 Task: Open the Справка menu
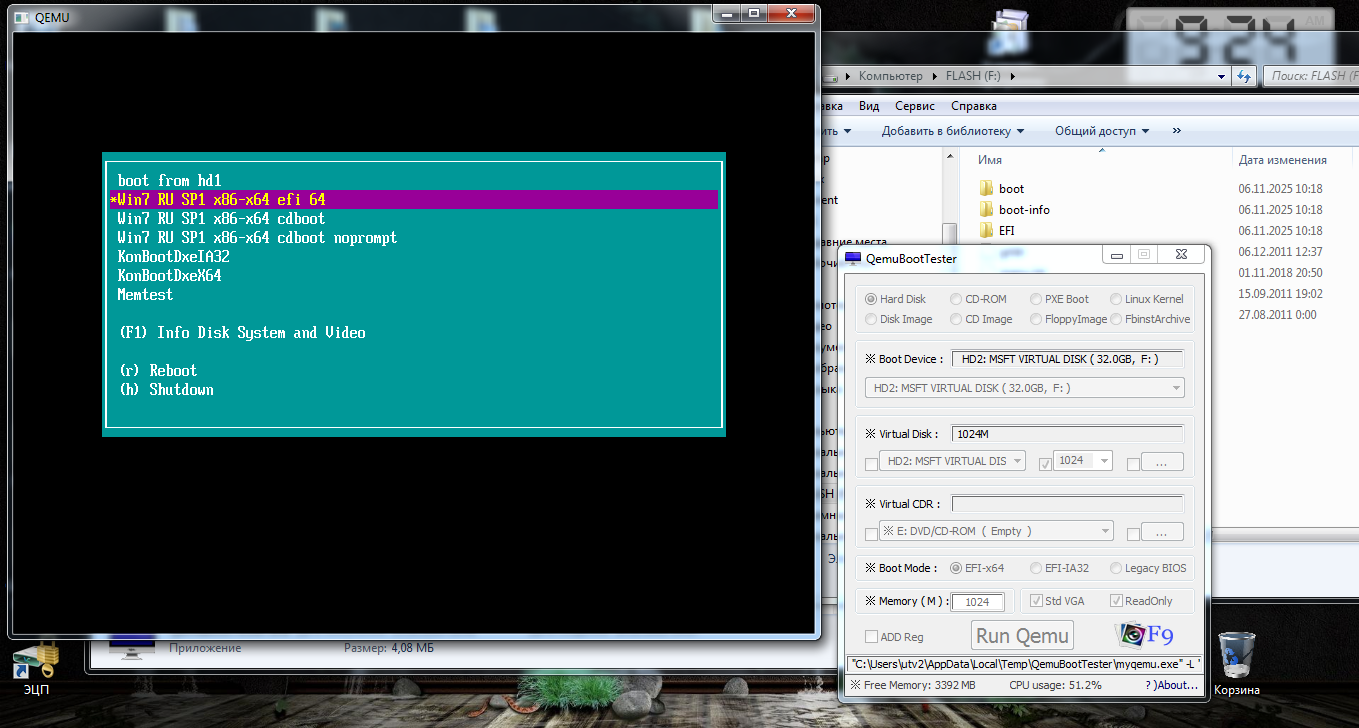click(973, 106)
